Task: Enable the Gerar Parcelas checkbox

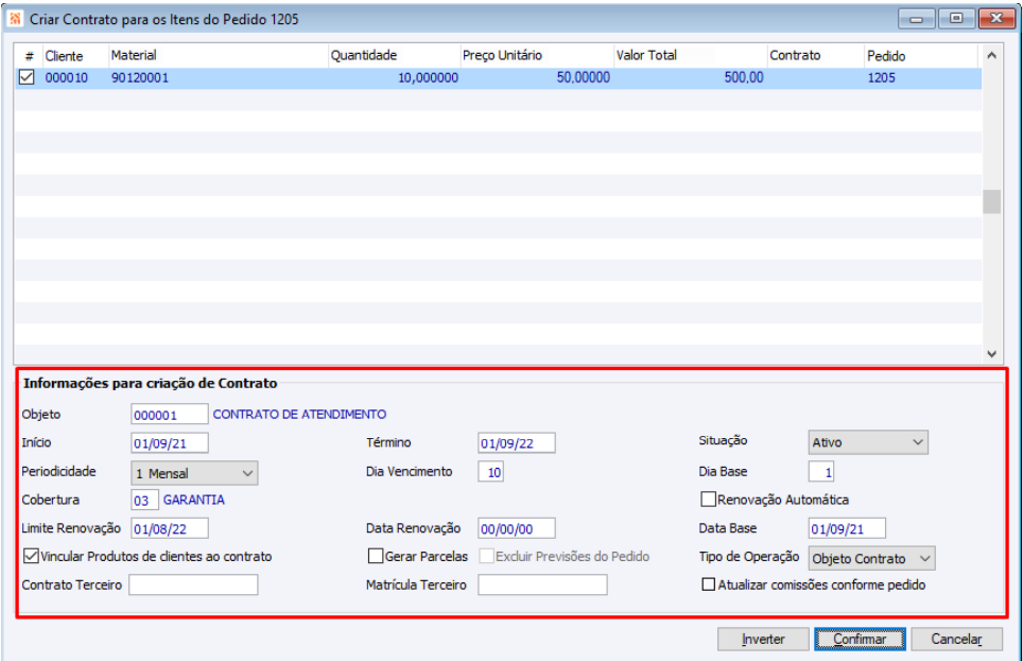Action: tap(375, 556)
